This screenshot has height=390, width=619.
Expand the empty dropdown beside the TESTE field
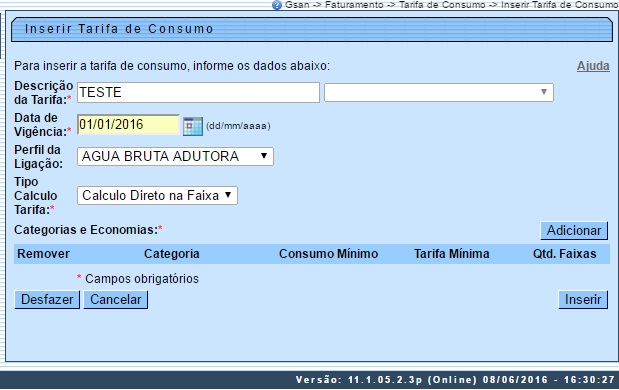coord(439,92)
